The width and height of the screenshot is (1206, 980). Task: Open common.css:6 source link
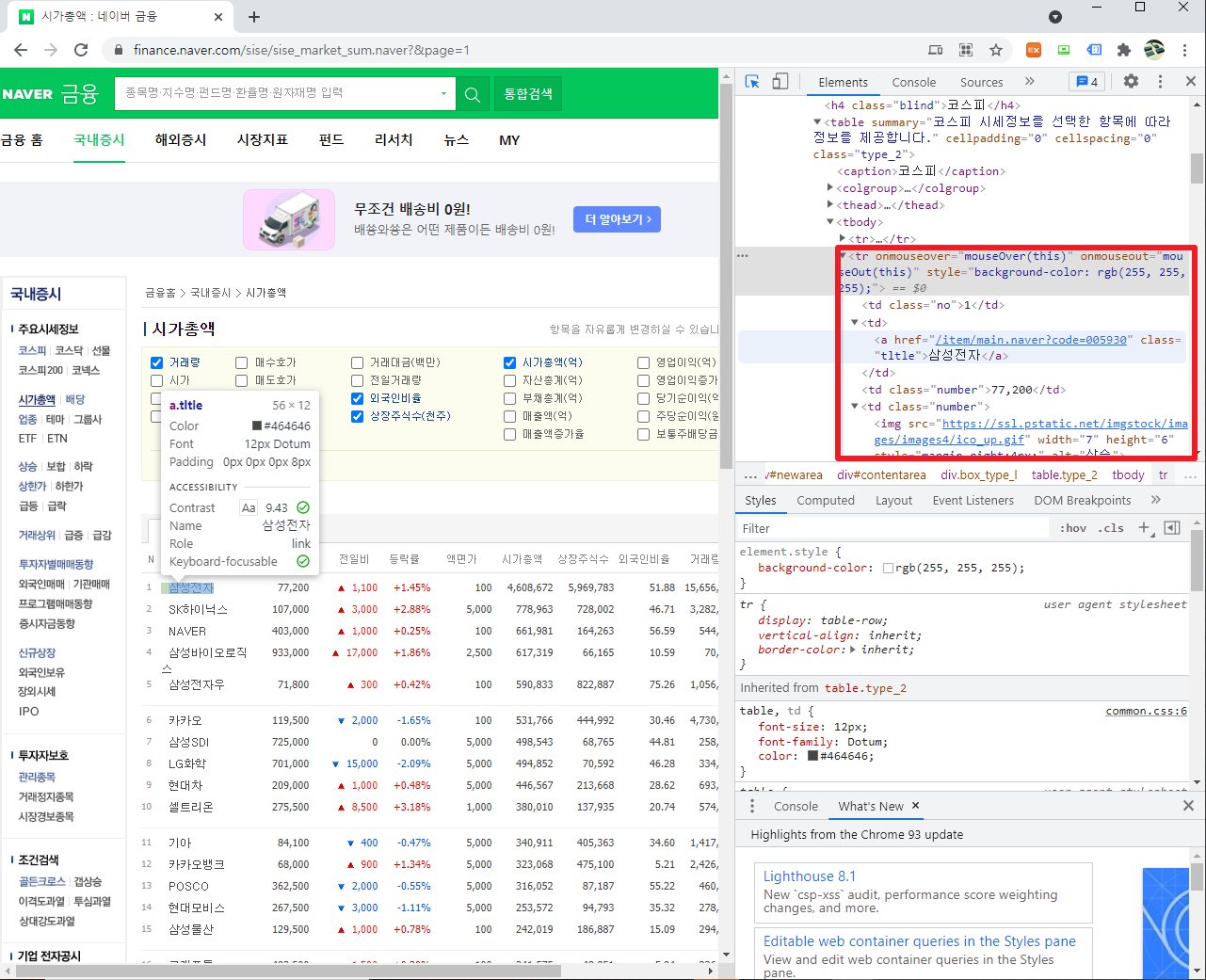pos(1147,711)
